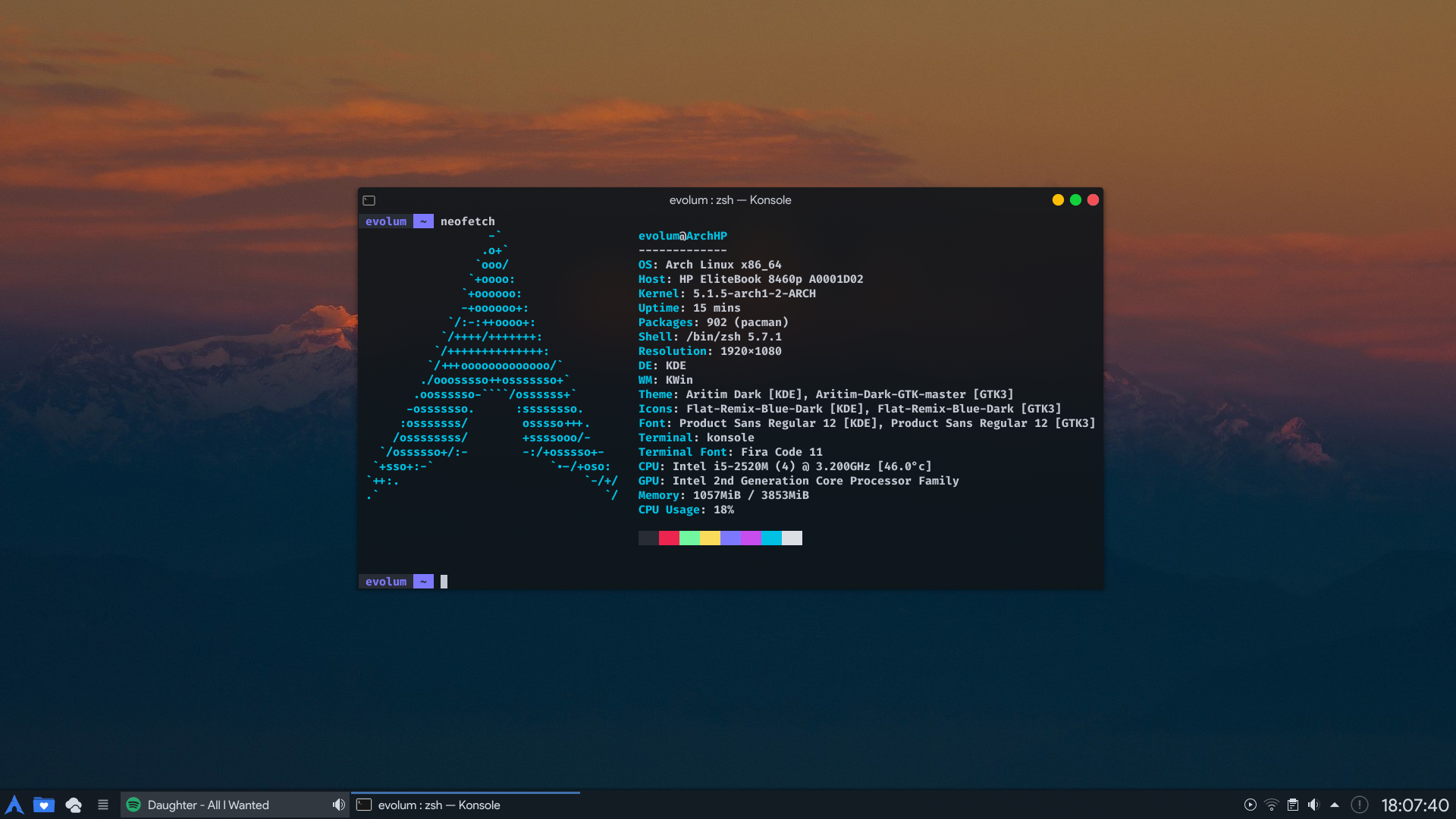This screenshot has height=819, width=1456.
Task: Click the 'DE: KDE' line
Action: point(662,366)
